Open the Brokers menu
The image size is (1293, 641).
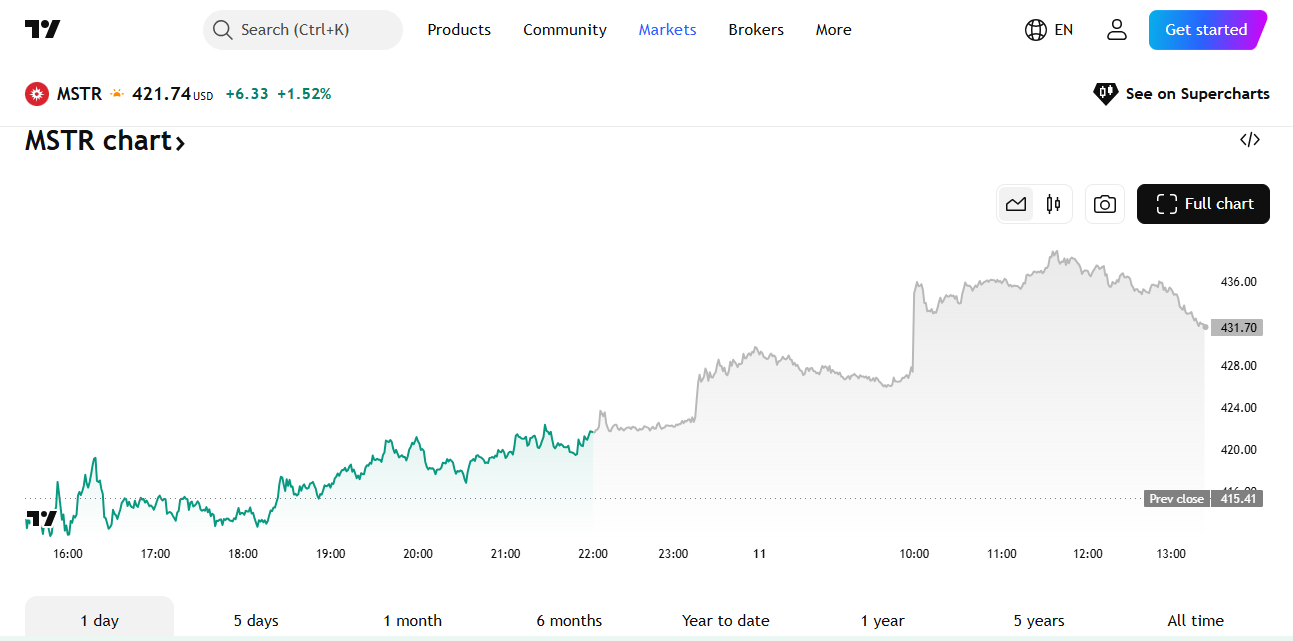[756, 30]
